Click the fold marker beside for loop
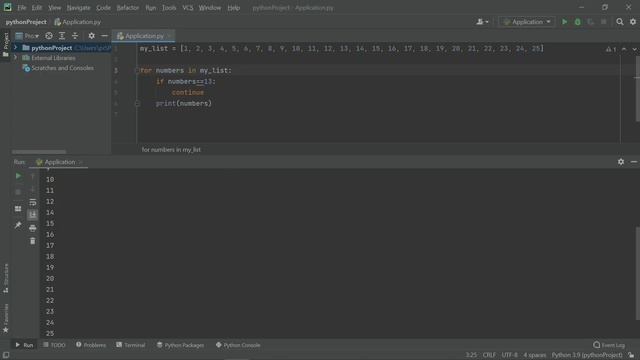Image resolution: width=640 pixels, height=360 pixels. 137,70
